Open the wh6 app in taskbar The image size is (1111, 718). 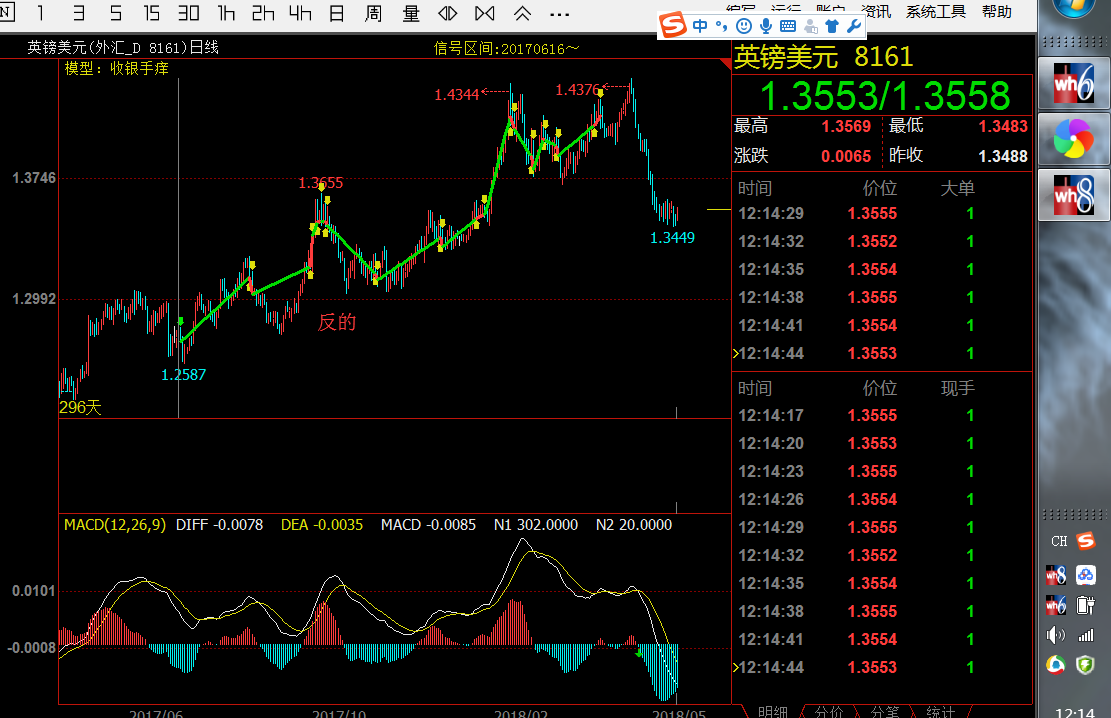tap(1074, 83)
